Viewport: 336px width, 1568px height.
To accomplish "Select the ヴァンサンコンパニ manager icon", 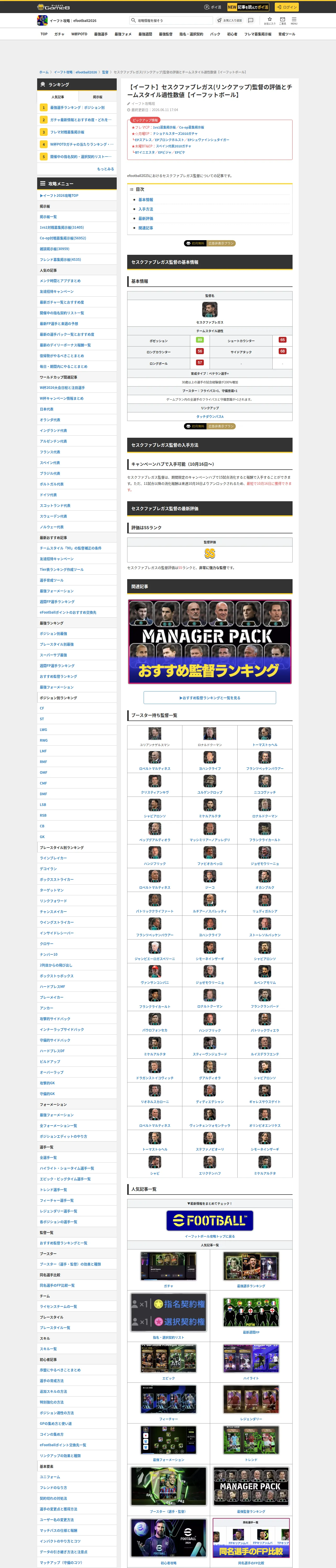I will coord(155,971).
